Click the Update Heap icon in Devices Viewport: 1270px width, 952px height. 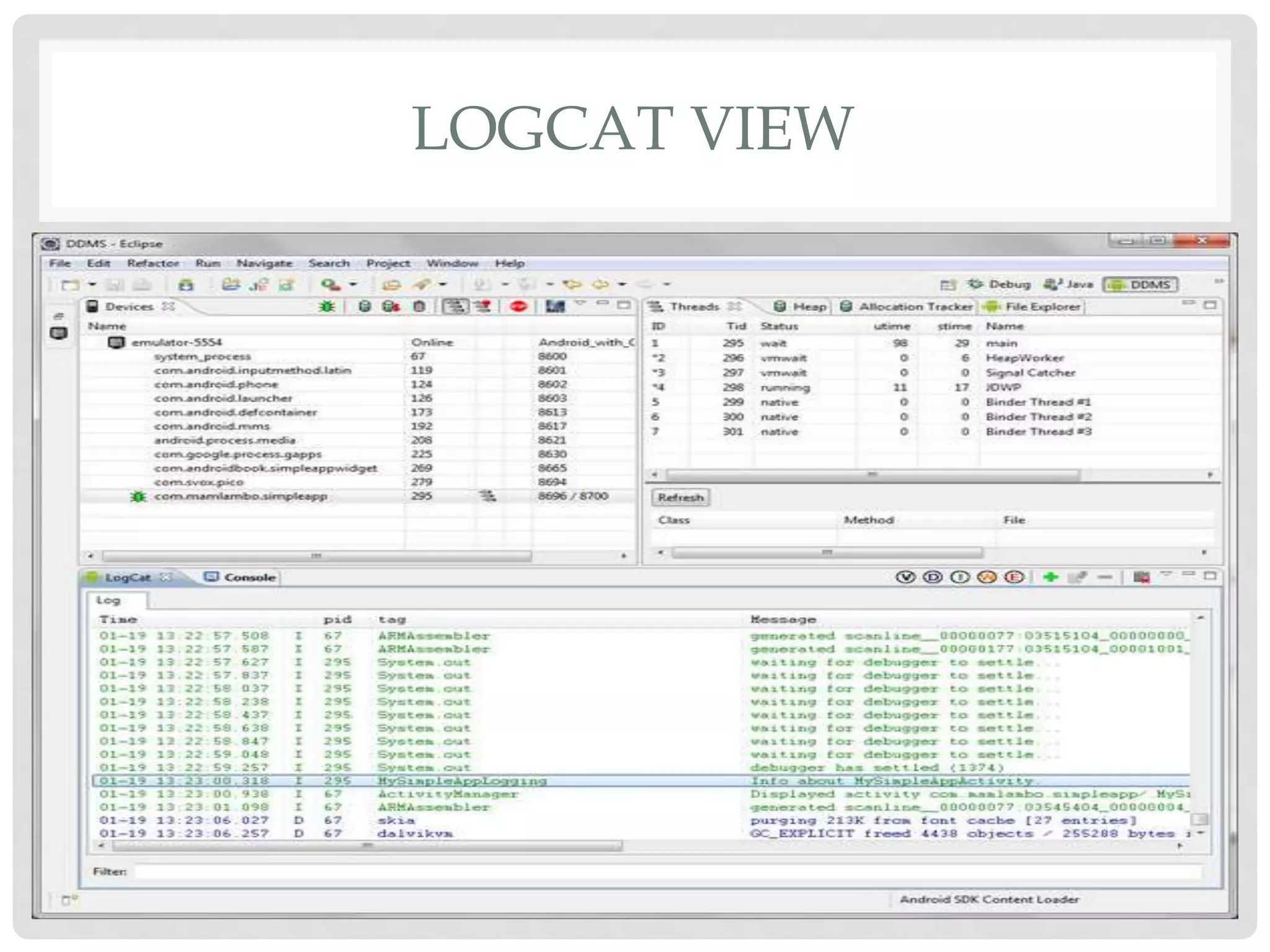tap(365, 306)
